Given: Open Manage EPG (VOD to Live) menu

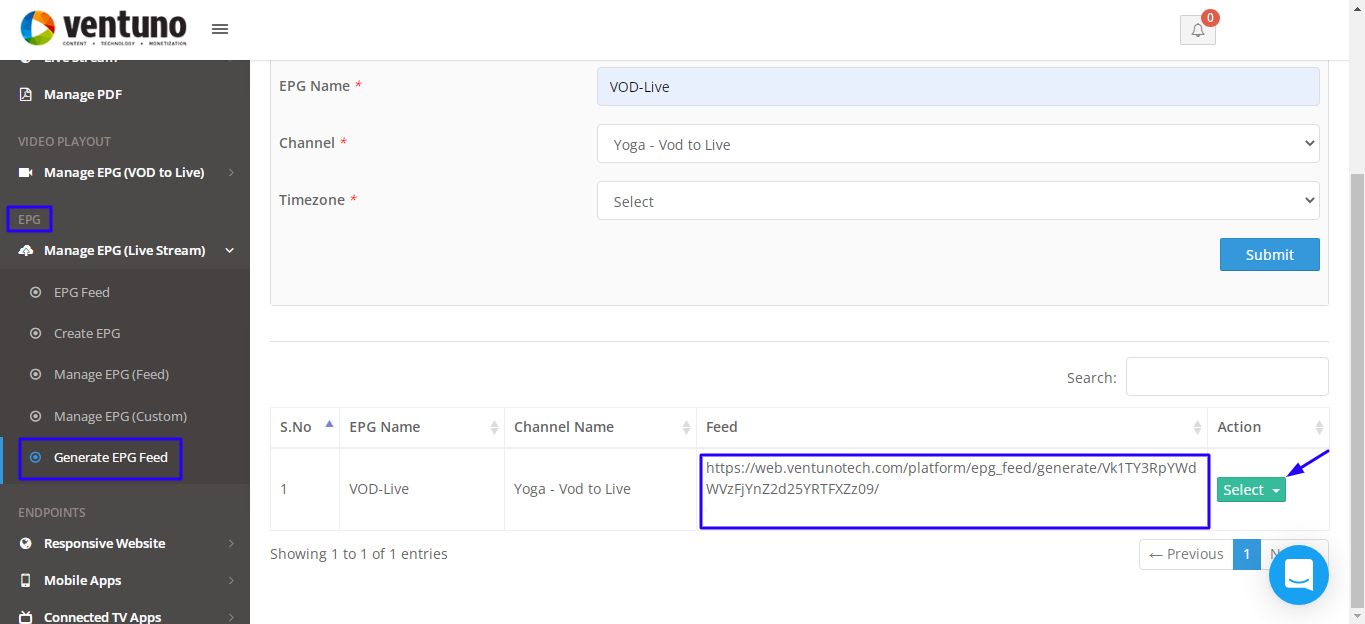Looking at the screenshot, I should pos(125,173).
